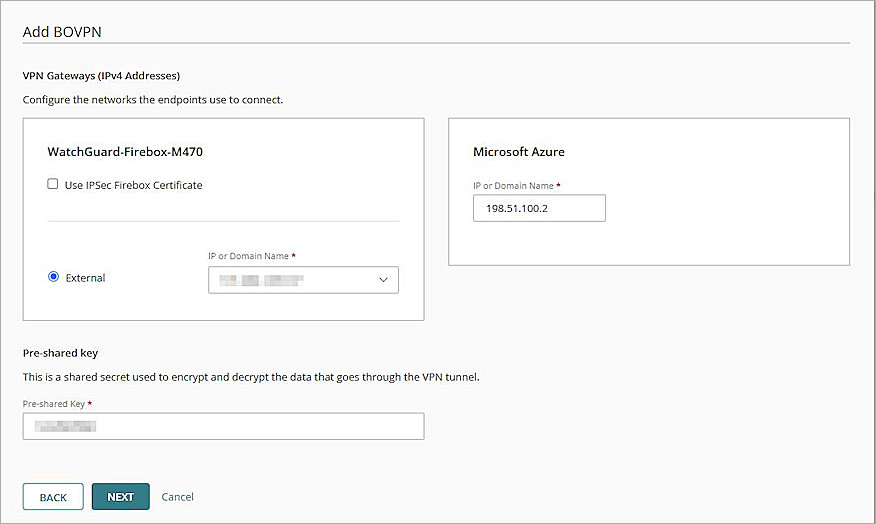Click the Microsoft Azure panel heading

tap(519, 152)
